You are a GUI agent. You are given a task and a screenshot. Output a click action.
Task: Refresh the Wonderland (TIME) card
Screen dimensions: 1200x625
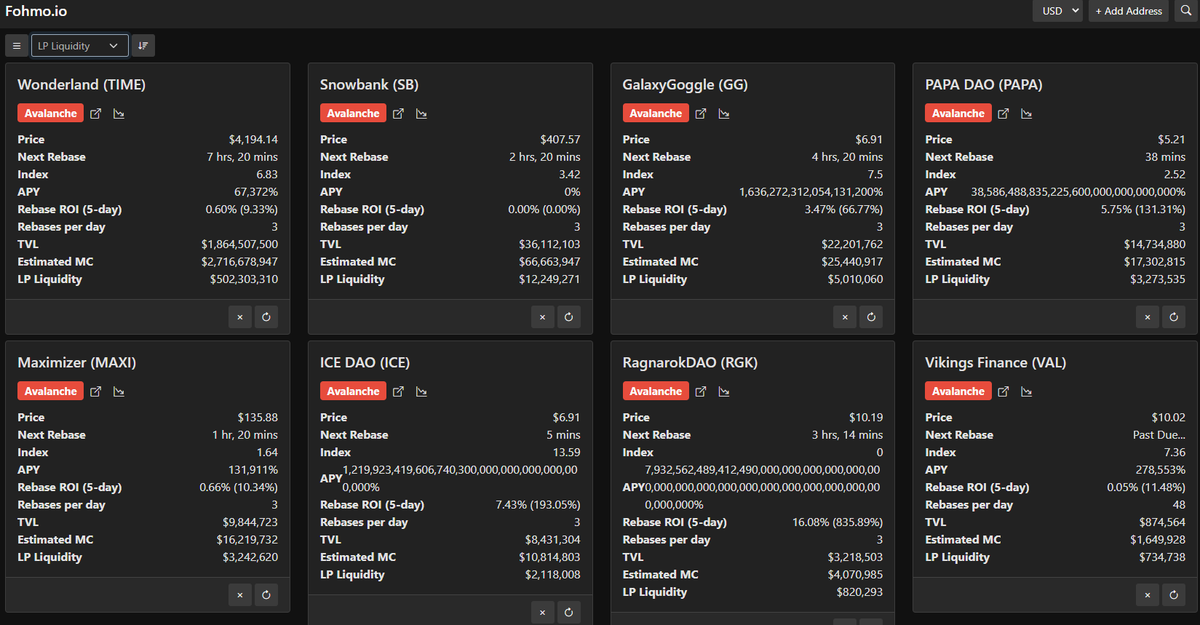(266, 317)
